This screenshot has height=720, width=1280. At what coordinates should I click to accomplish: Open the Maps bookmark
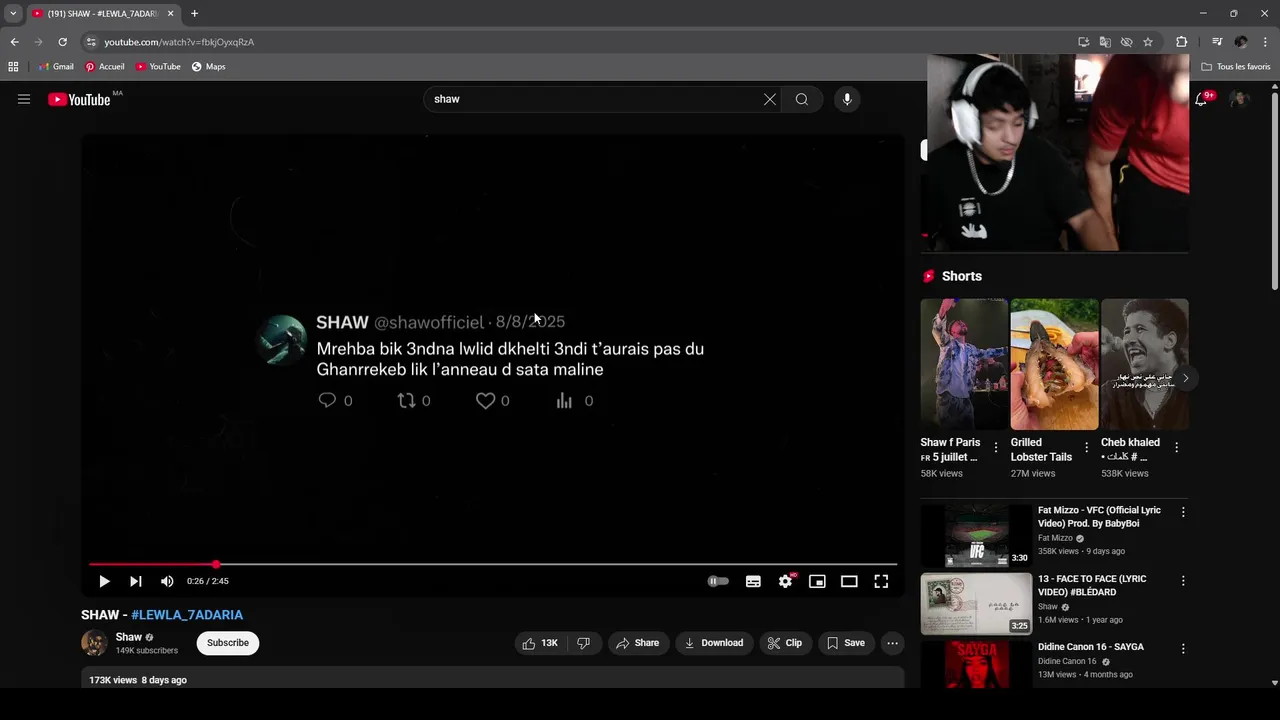(208, 67)
